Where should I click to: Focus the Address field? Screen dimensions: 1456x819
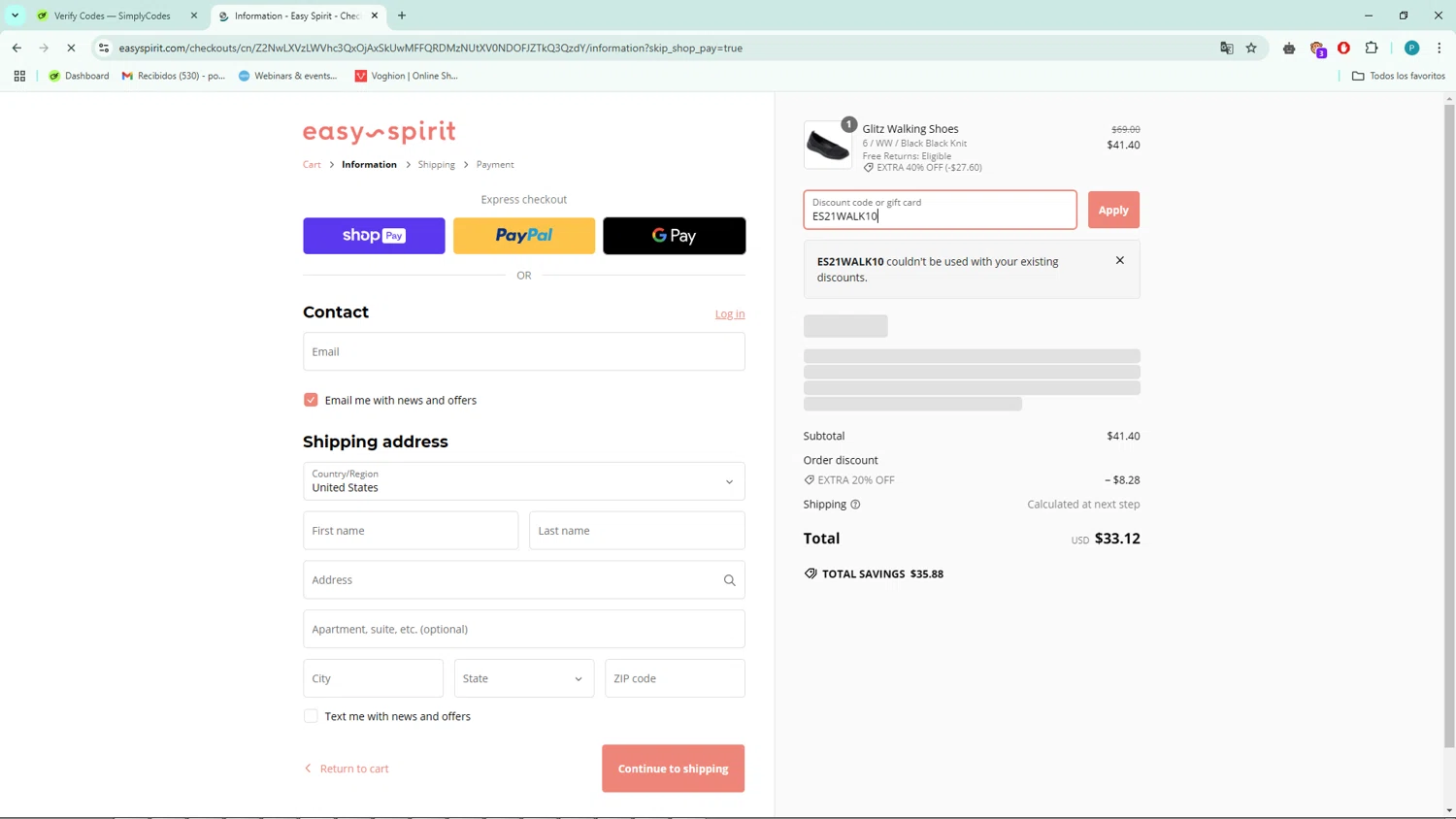pyautogui.click(x=524, y=580)
